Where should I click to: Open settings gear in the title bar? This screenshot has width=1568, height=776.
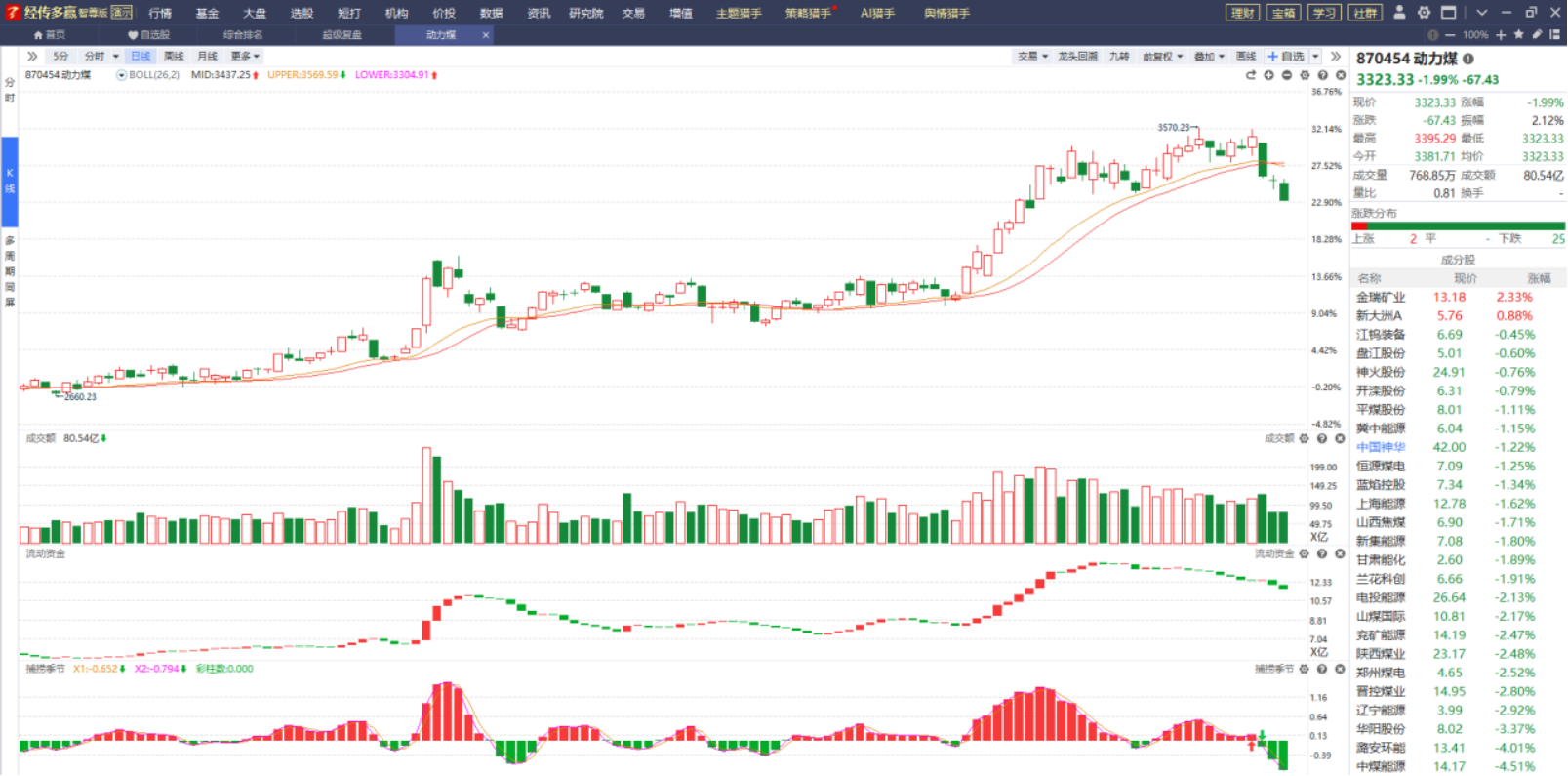(1424, 13)
